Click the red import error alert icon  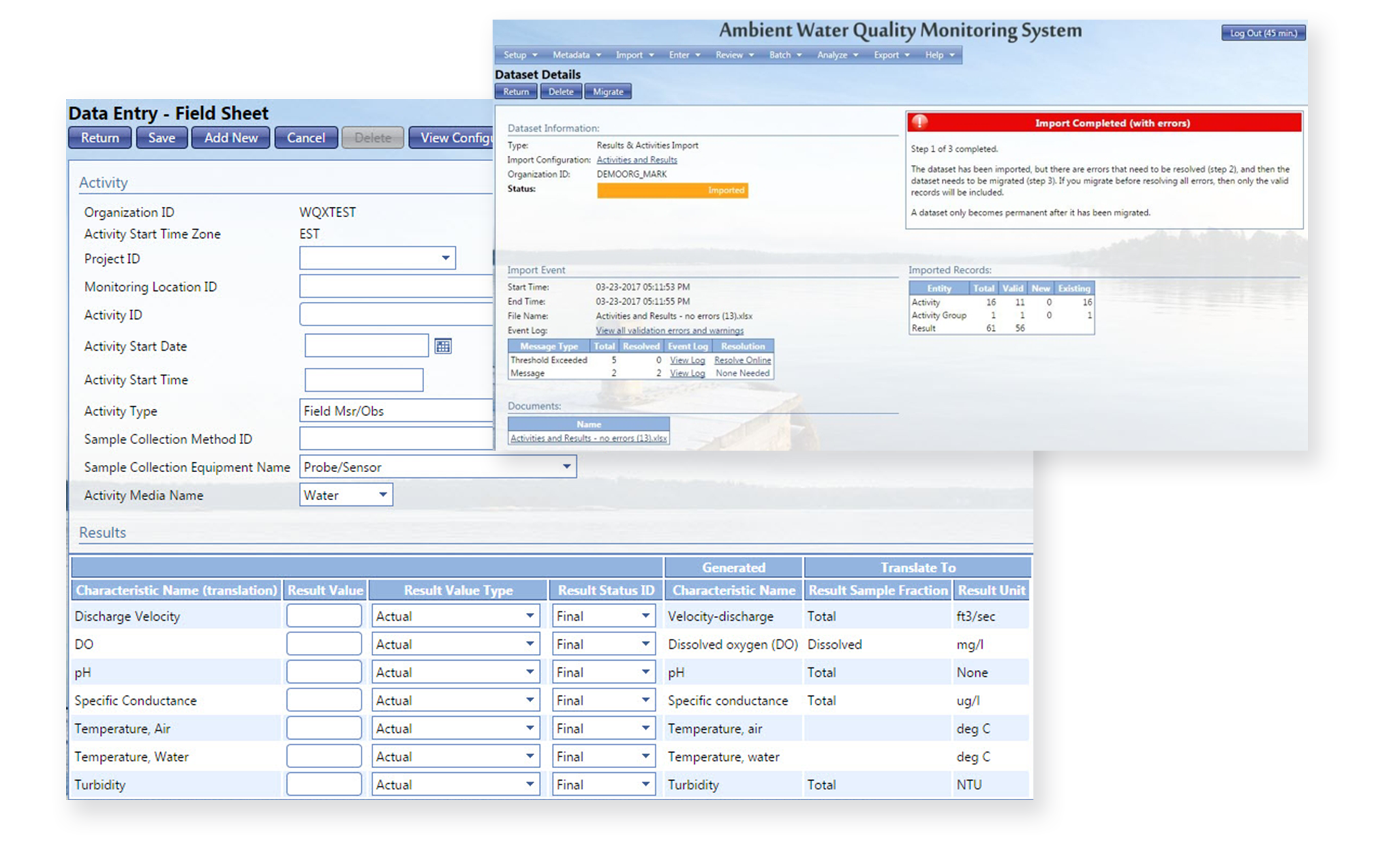[x=919, y=122]
